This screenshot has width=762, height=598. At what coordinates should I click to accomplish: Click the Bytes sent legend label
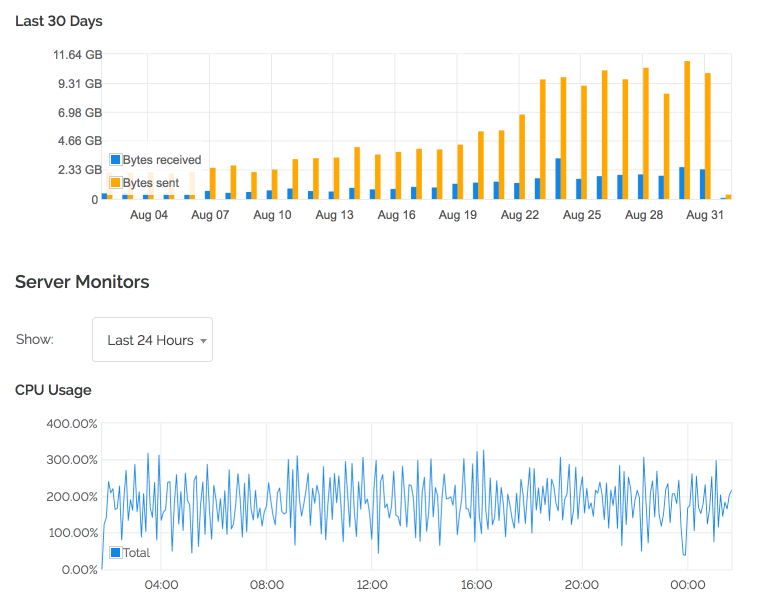pyautogui.click(x=151, y=183)
